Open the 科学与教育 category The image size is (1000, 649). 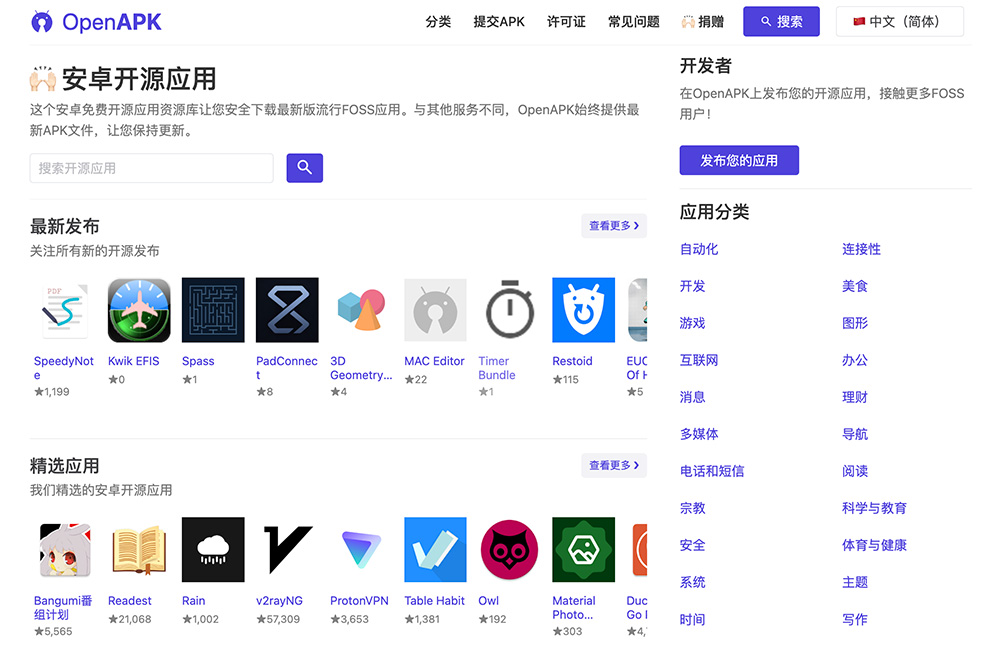pyautogui.click(x=874, y=508)
